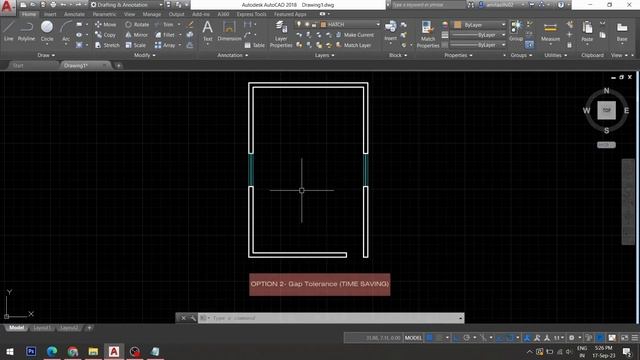Viewport: 640px width, 360px height.
Task: Open workspace switching gear in status bar
Action: tap(571, 338)
